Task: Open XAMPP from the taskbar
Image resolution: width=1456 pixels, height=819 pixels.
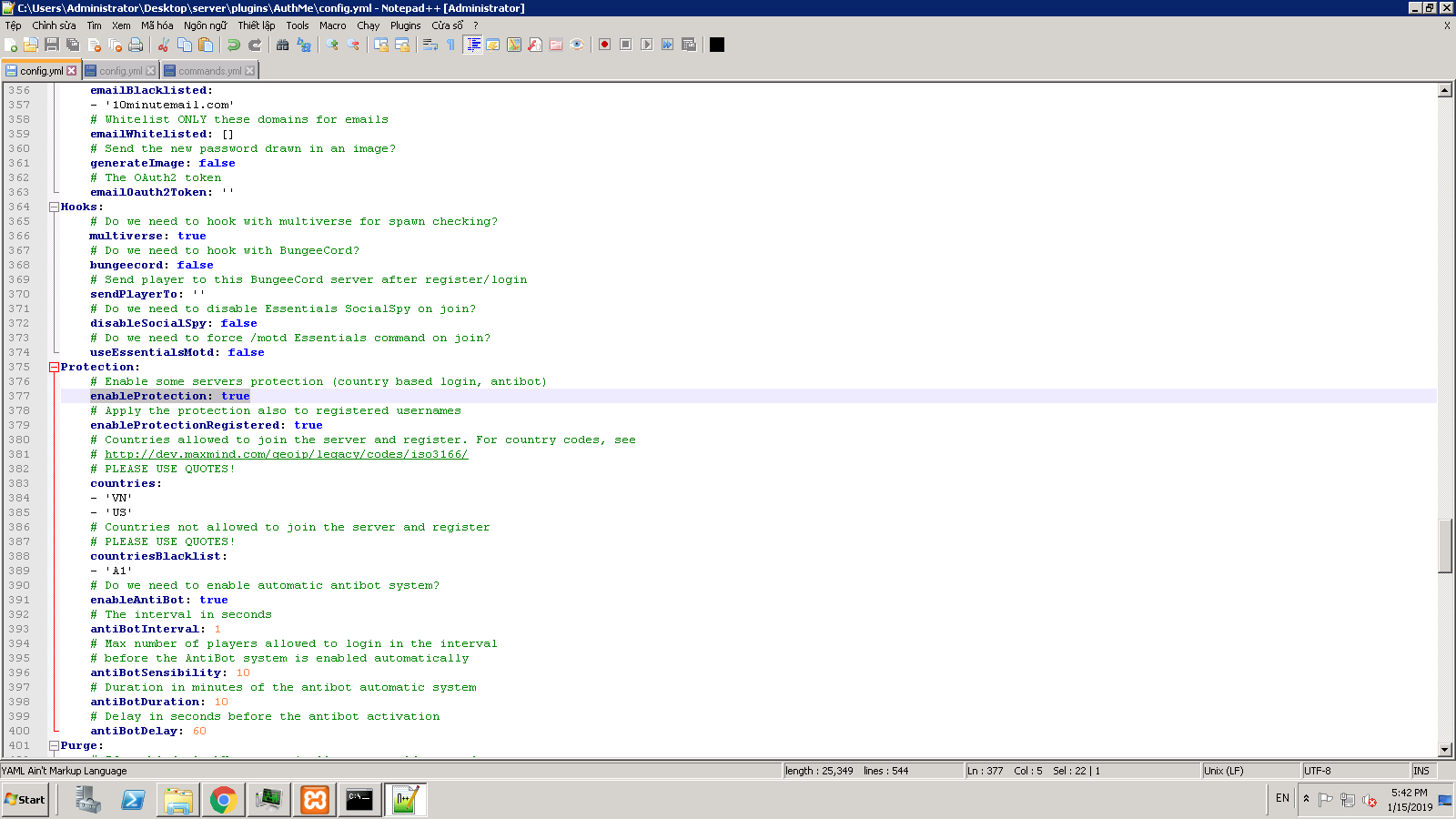Action: [x=315, y=800]
